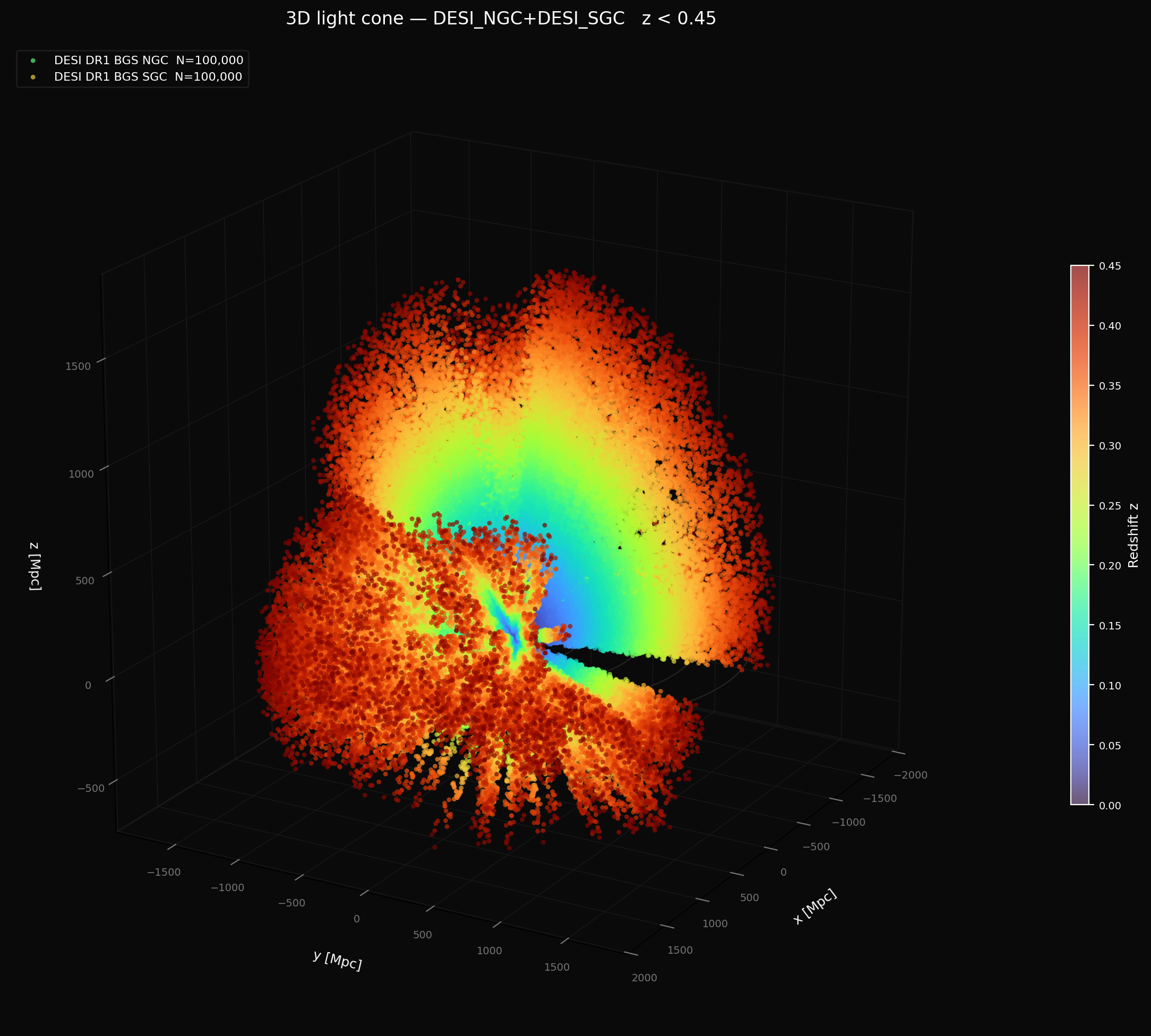The image size is (1151, 1036).
Task: Click the y-axis tick label '1000'
Action: point(489,951)
